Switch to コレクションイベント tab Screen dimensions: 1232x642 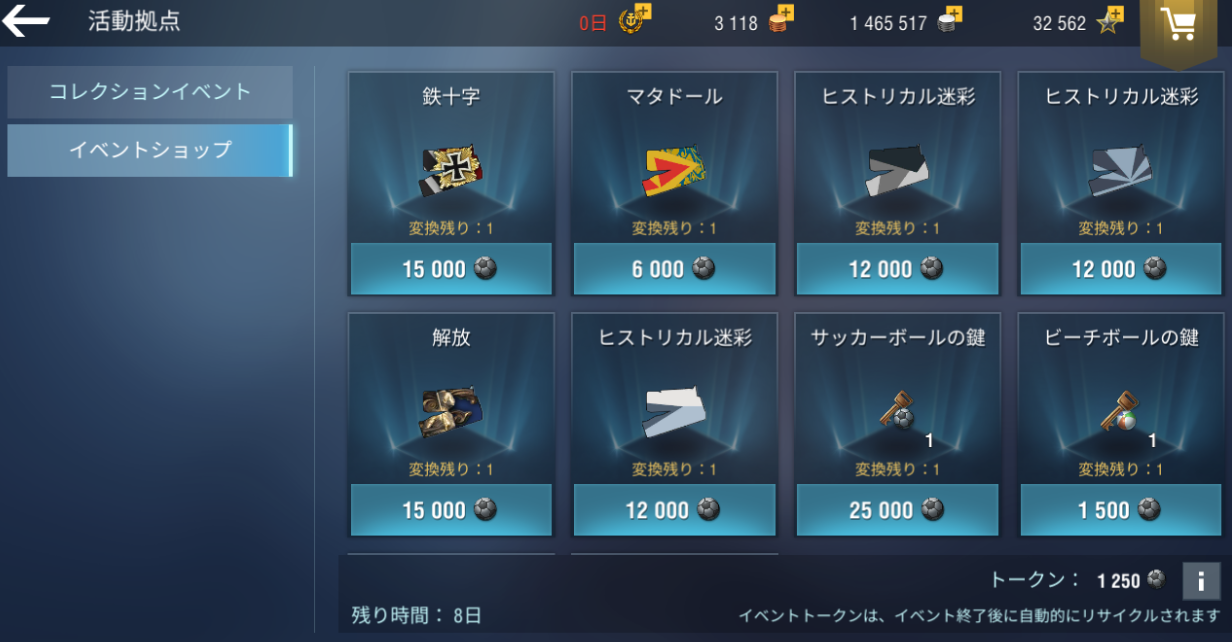click(x=150, y=92)
